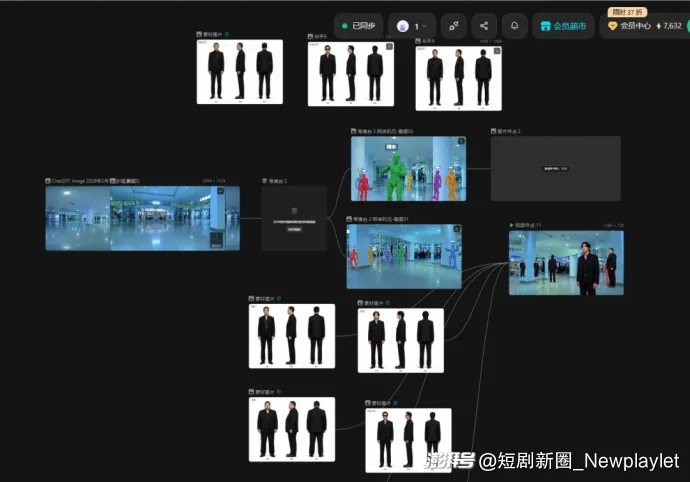Viewport: 690px width, 482px height.
Task: Select the video node 11 mall scene thumbnail
Action: point(566,263)
